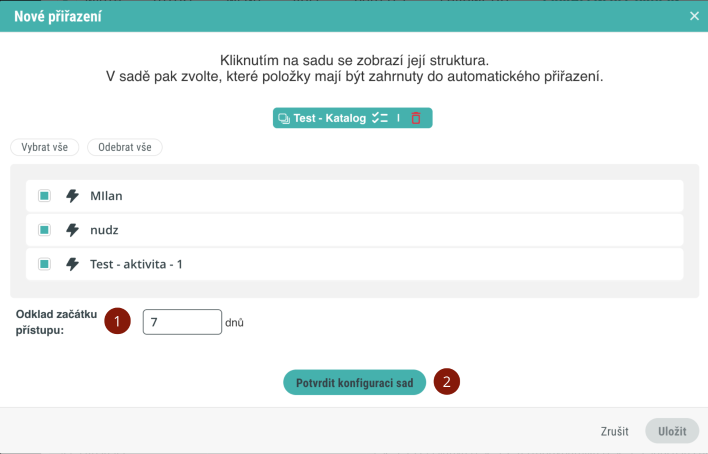Click the lightning icon beside Test - aktivita - 1
The height and width of the screenshot is (454, 708).
pos(72,264)
